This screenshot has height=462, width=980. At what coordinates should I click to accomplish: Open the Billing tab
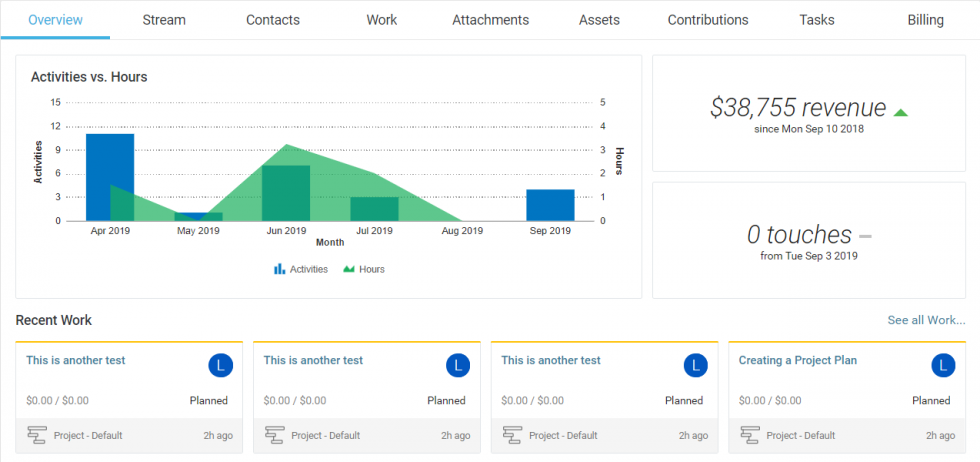point(925,20)
